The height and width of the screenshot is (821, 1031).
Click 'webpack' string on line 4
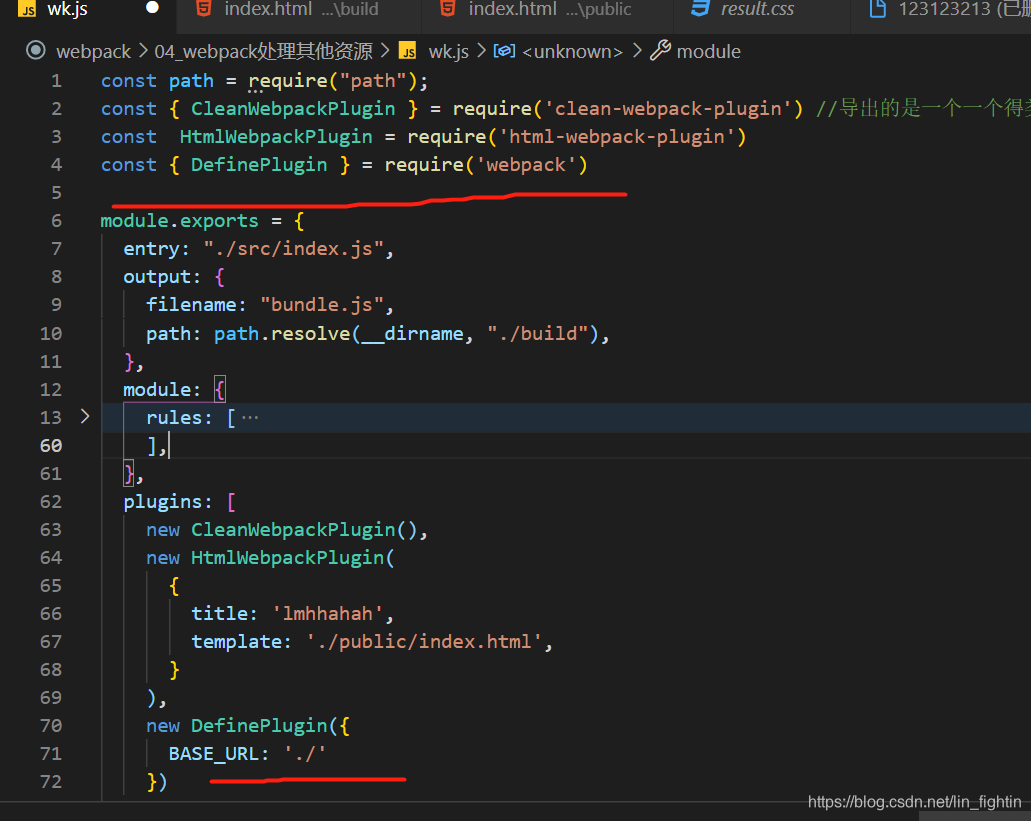click(x=526, y=164)
